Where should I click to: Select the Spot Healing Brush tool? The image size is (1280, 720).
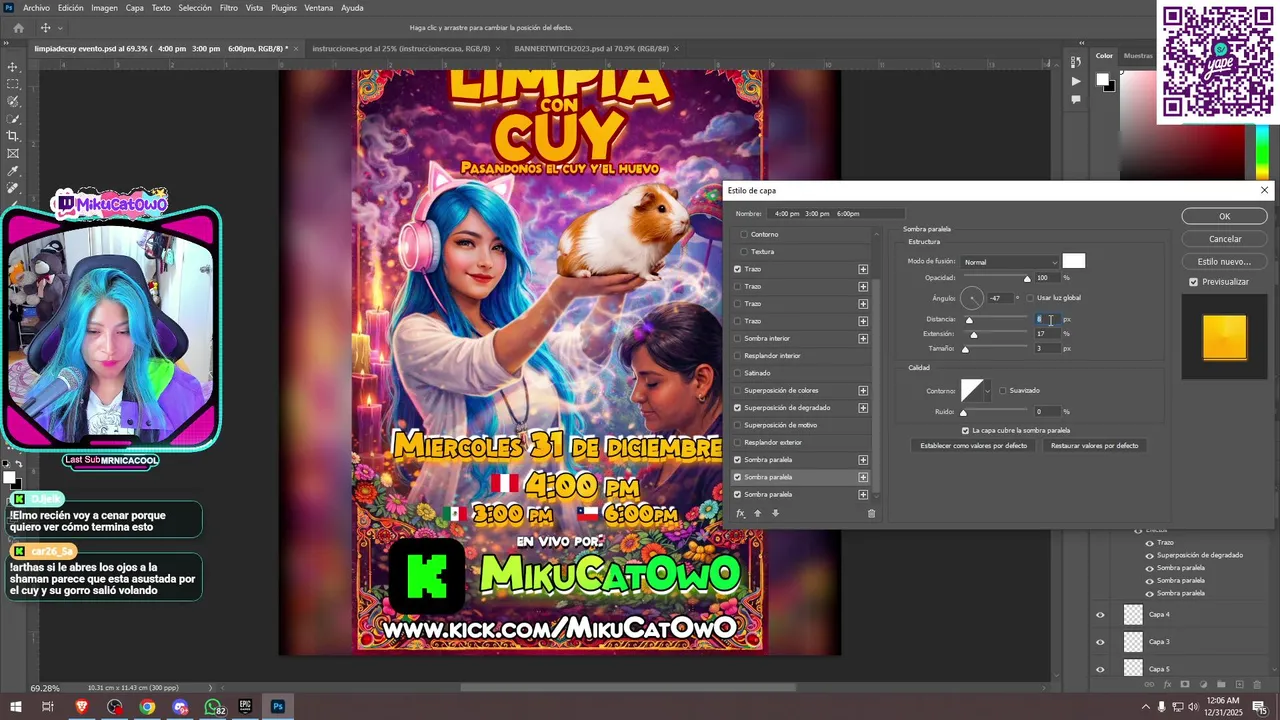(13, 188)
